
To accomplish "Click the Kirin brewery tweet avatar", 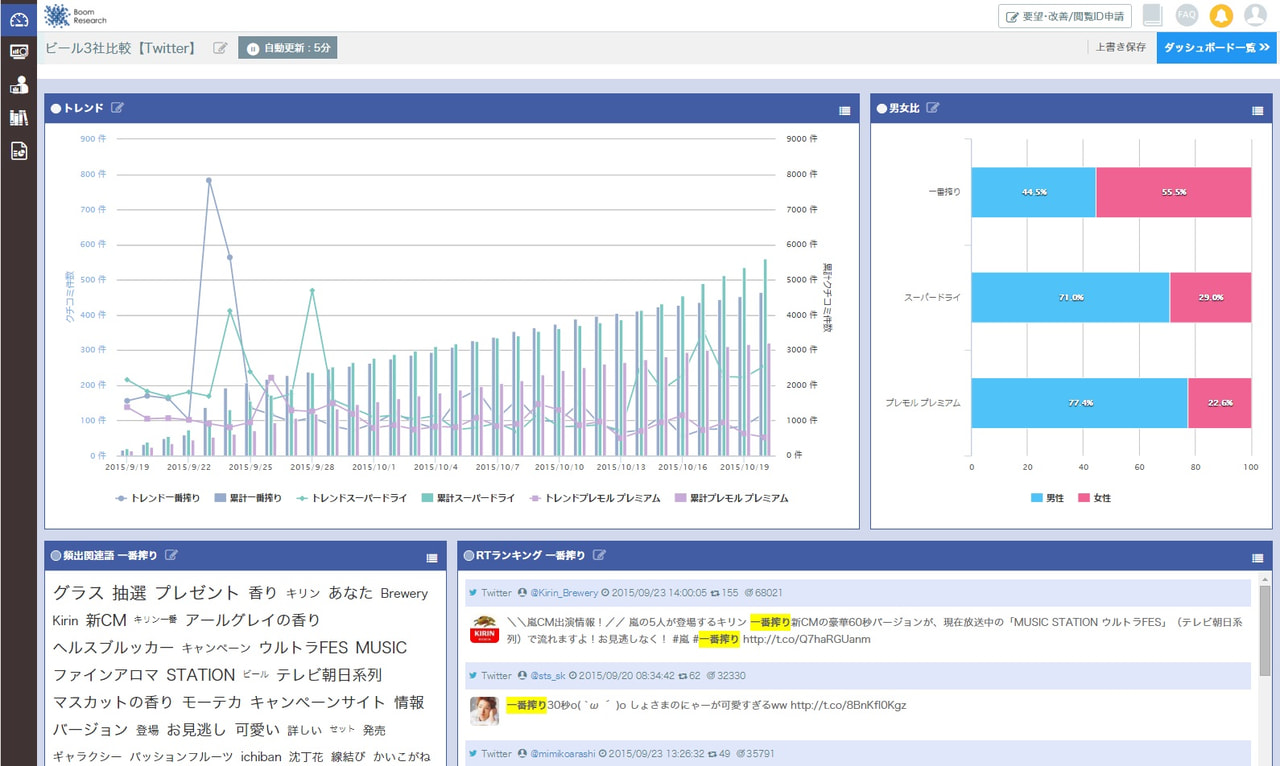I will [x=484, y=630].
